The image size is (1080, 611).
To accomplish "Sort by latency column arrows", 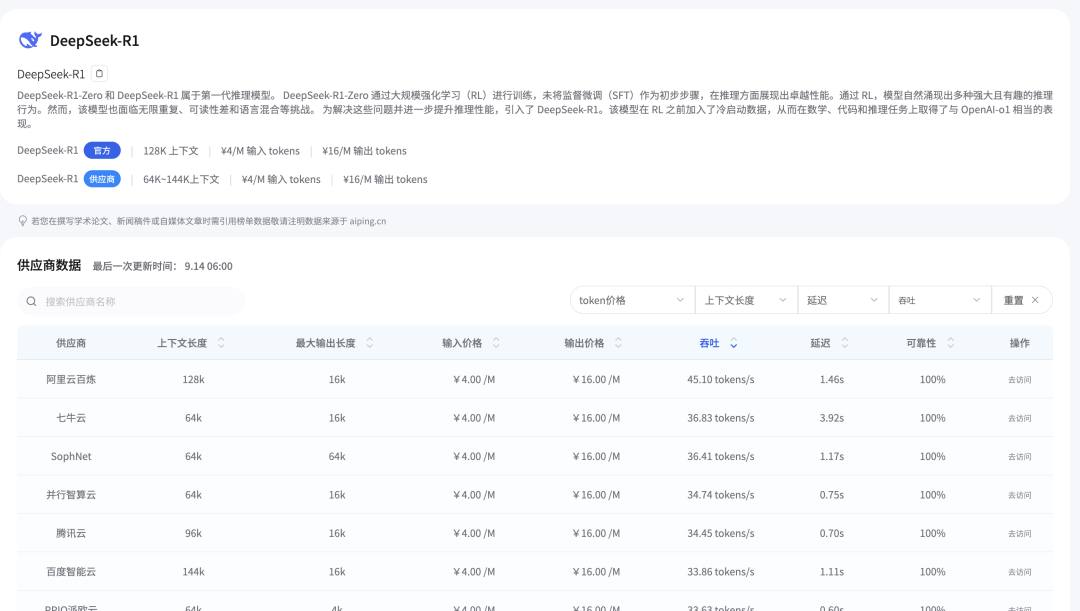I will click(844, 342).
